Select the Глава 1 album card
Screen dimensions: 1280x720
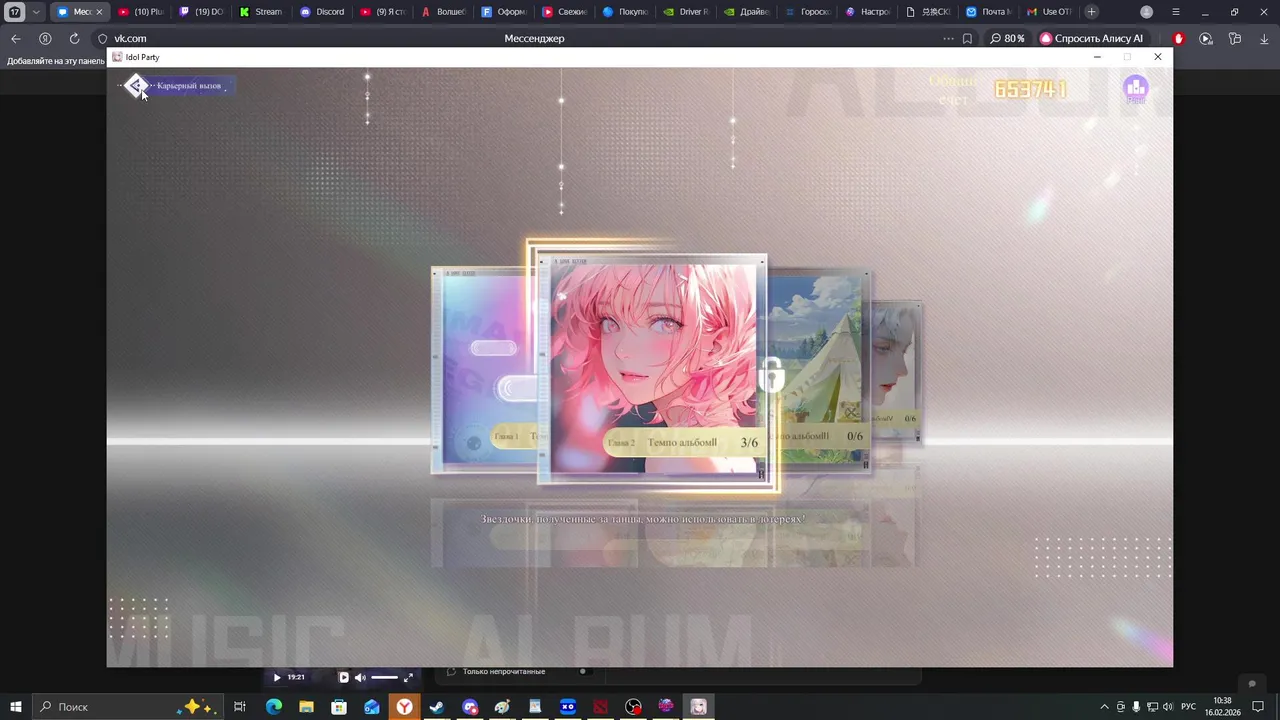[484, 370]
